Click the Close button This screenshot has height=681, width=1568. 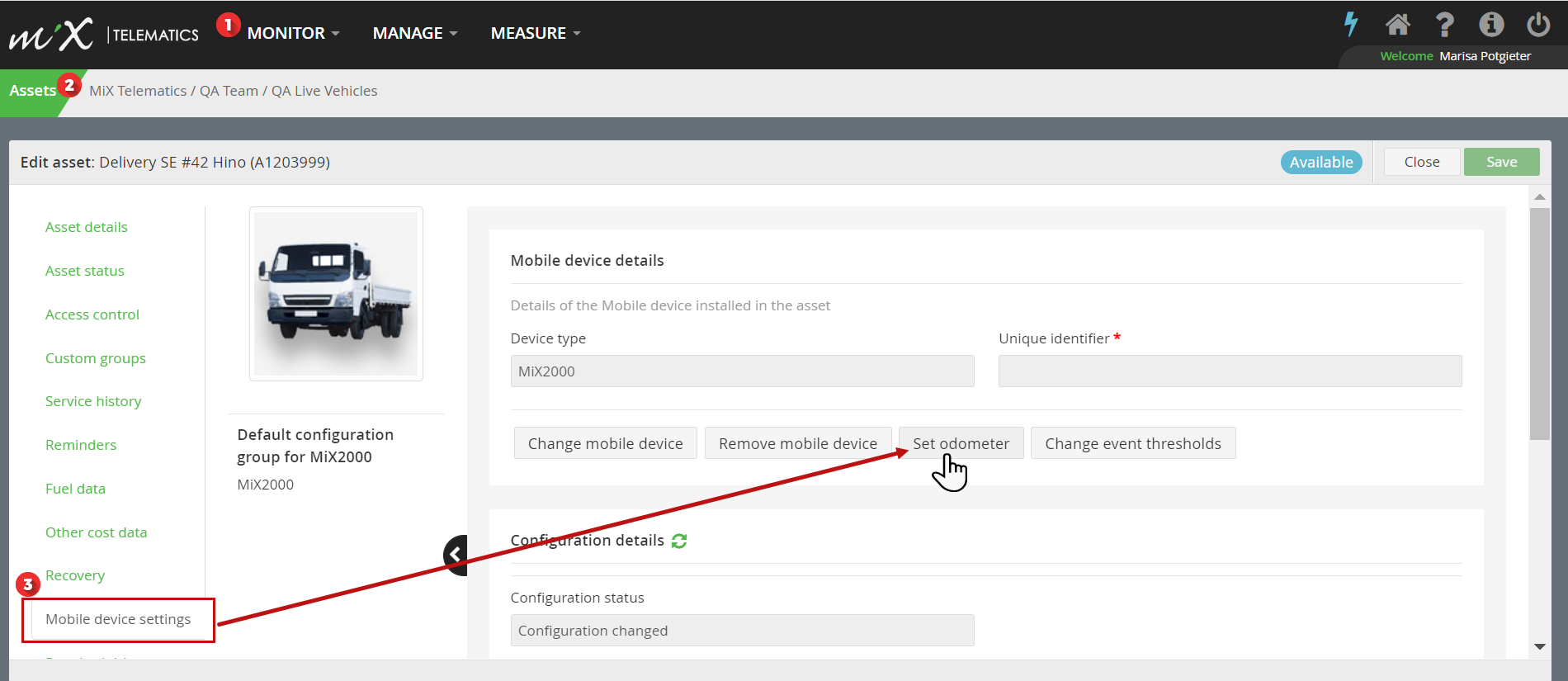(1422, 162)
